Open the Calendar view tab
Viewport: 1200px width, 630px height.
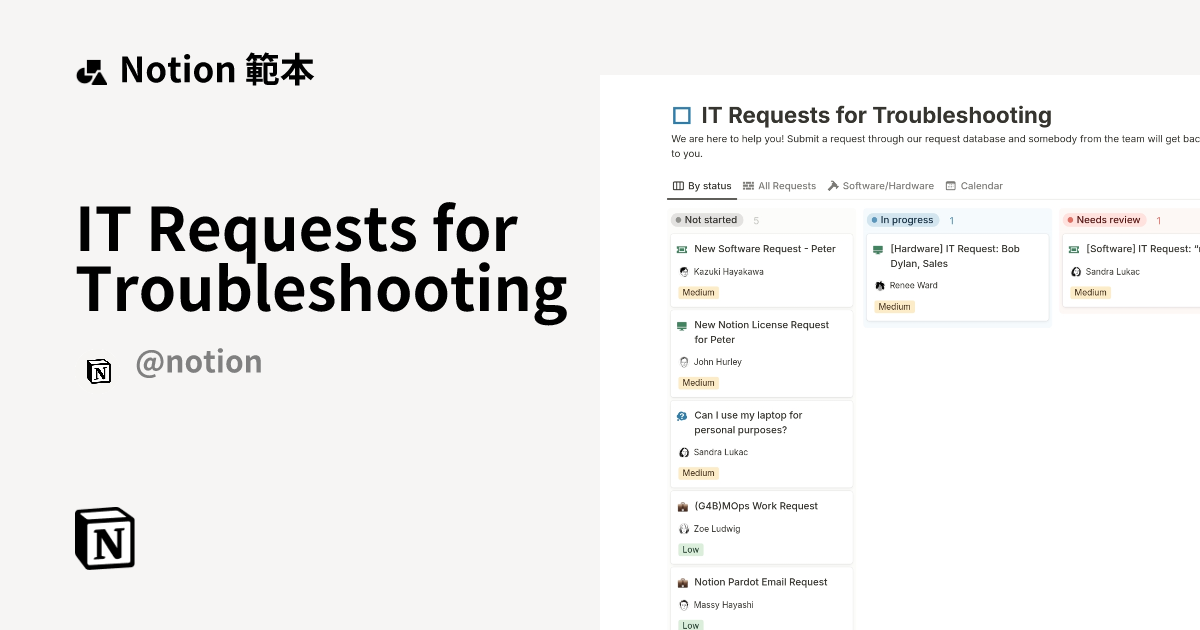coord(981,185)
